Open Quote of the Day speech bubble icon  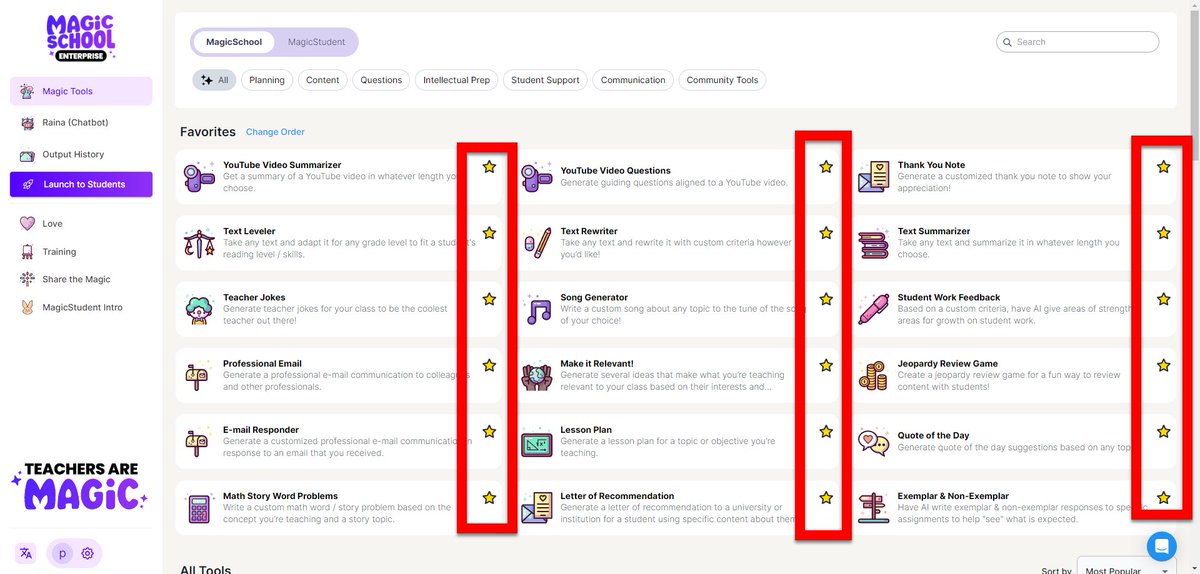coord(873,442)
